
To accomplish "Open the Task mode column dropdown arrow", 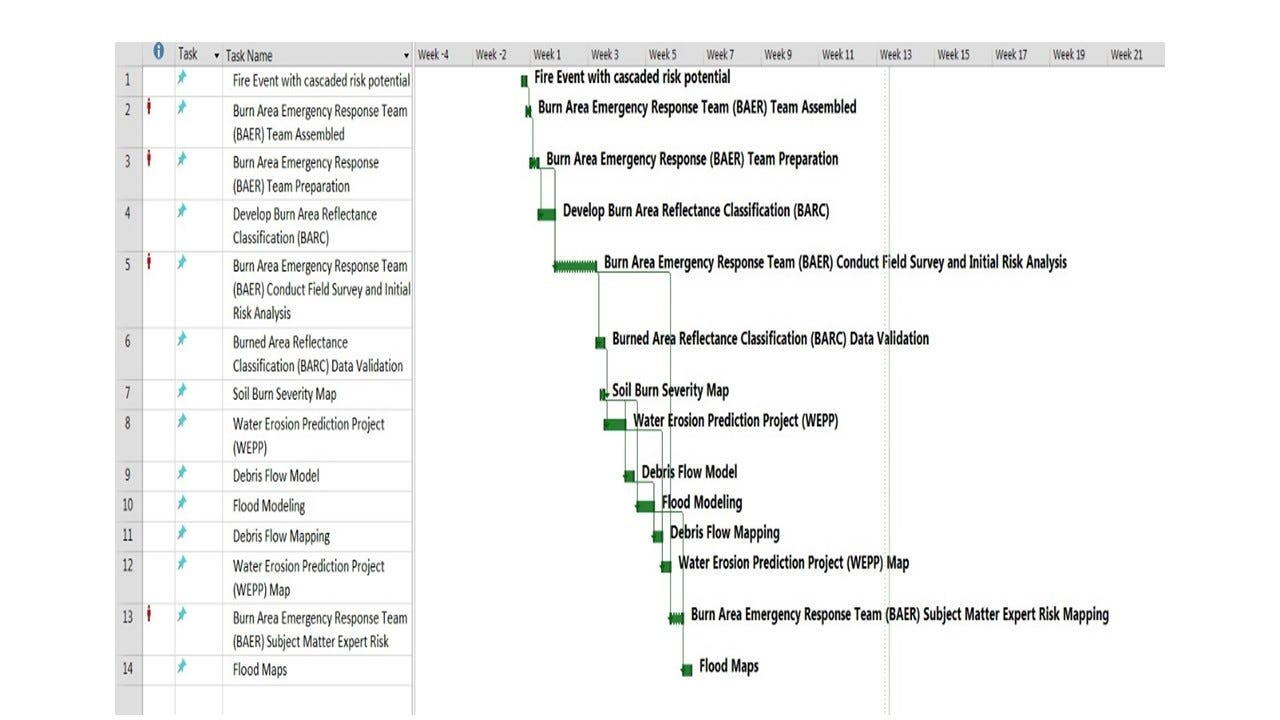I will pos(217,56).
